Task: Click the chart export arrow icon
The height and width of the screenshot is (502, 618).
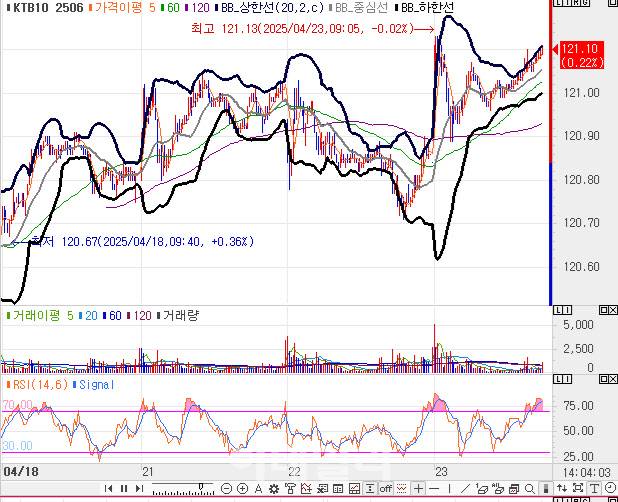Action: pos(322,489)
